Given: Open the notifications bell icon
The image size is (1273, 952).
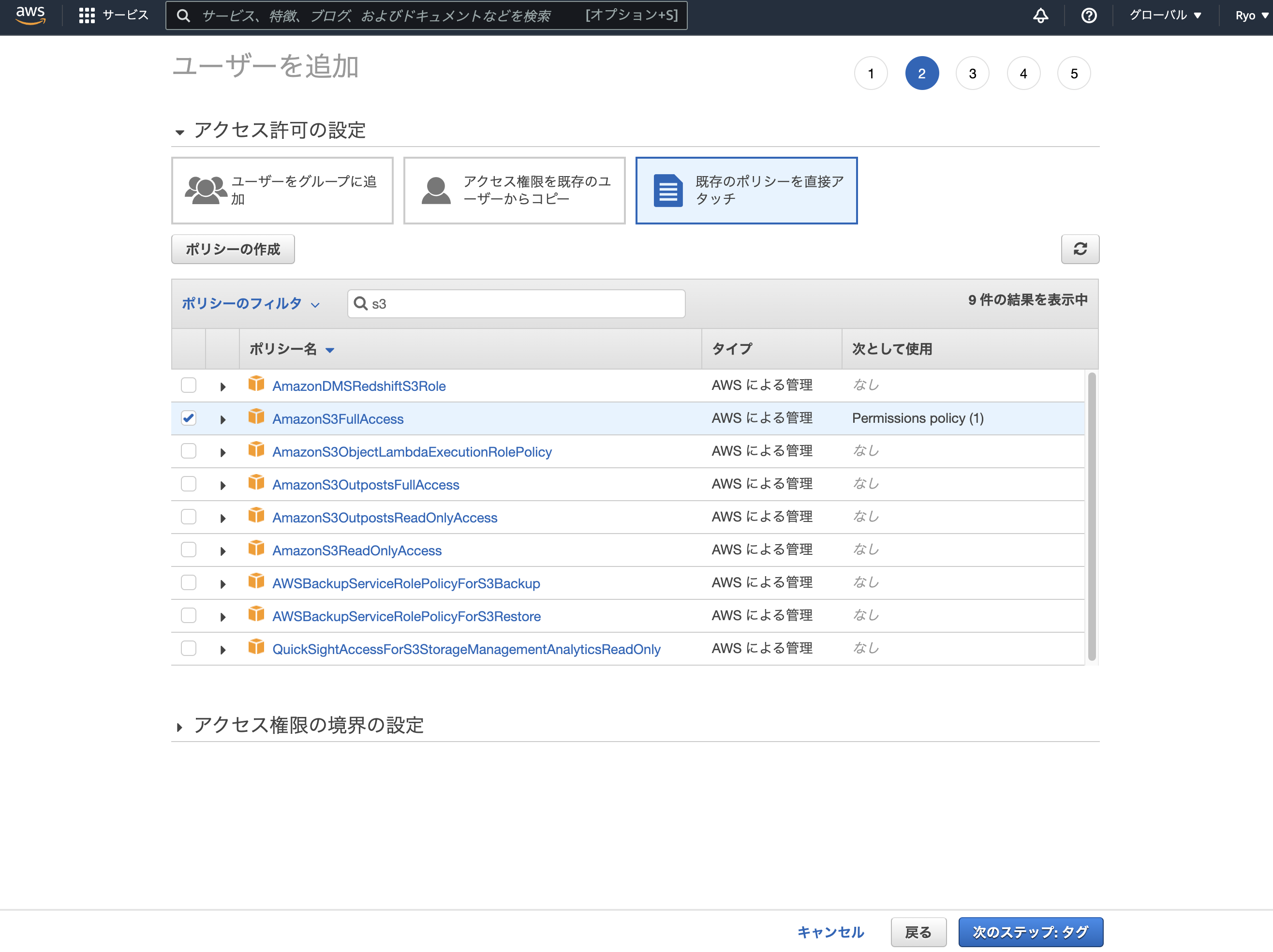Looking at the screenshot, I should click(1040, 15).
